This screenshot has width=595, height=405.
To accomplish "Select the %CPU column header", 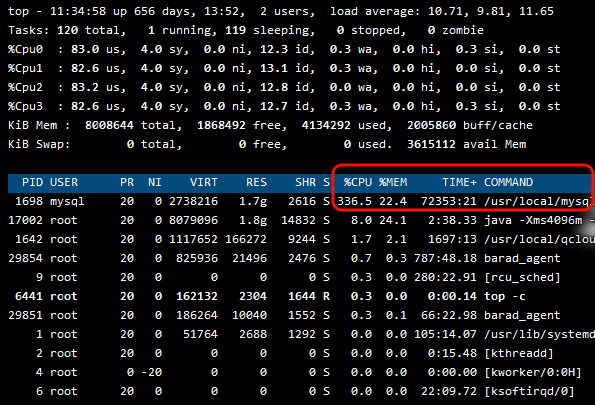I will (x=358, y=183).
